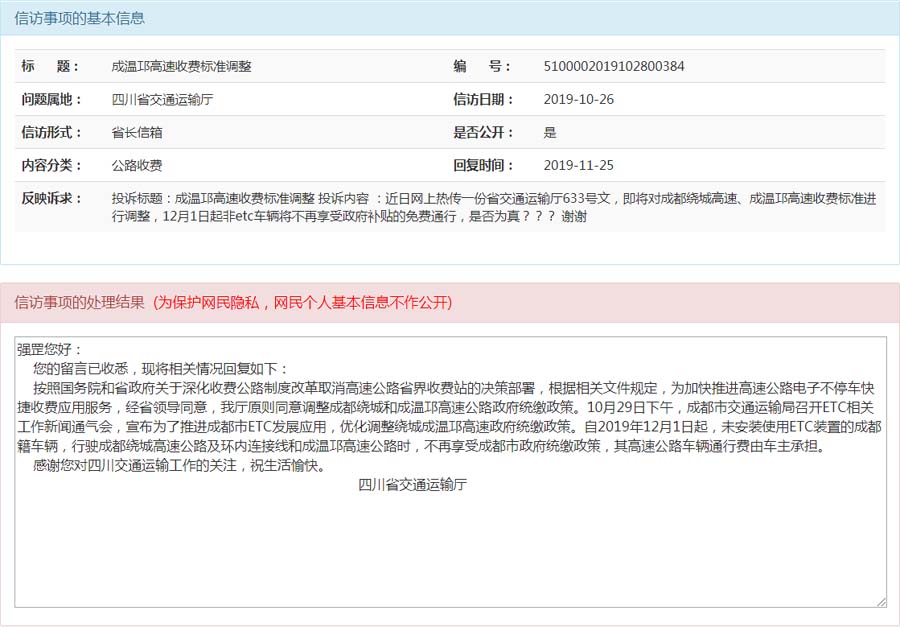Click the 四川省交通运输厅 signature in reply
The height and width of the screenshot is (627, 900).
click(413, 485)
